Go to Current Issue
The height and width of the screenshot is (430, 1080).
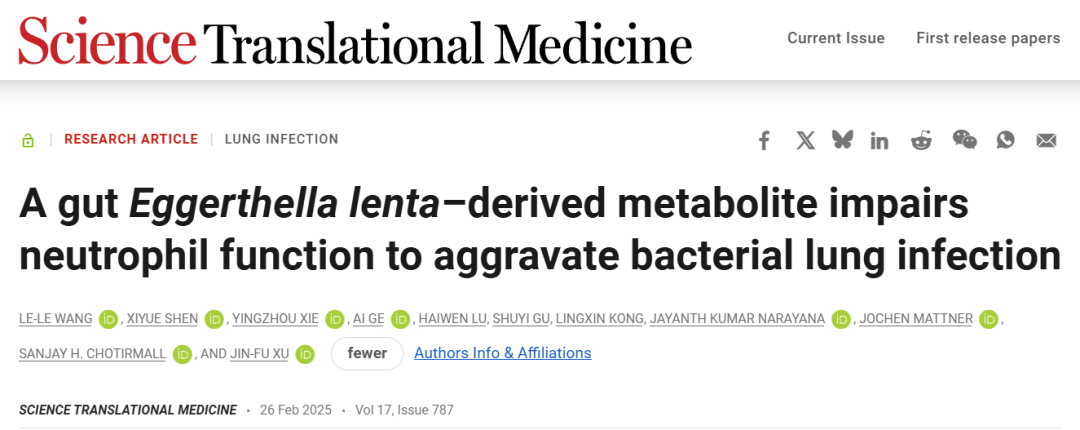(x=836, y=39)
